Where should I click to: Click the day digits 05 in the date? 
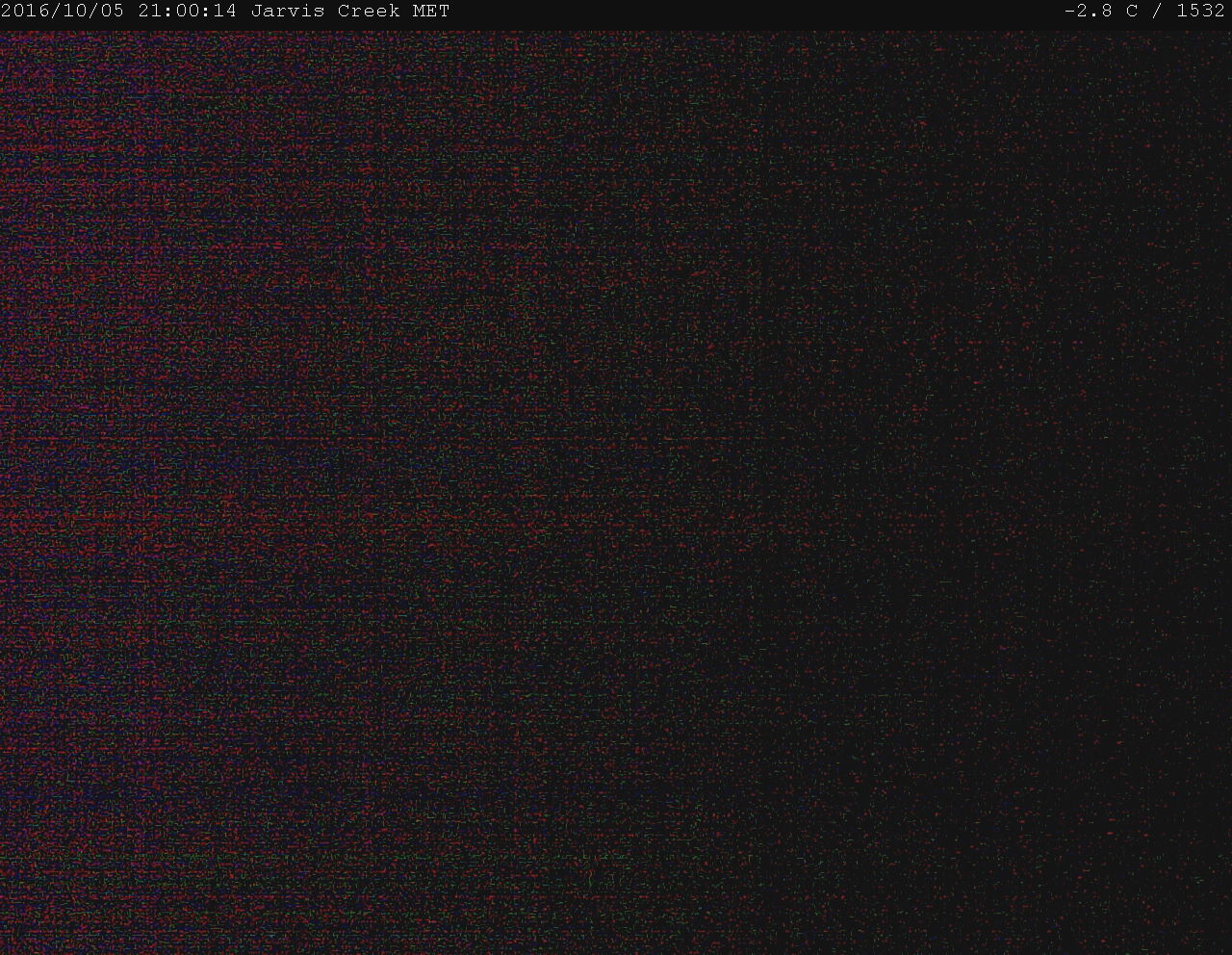point(114,12)
